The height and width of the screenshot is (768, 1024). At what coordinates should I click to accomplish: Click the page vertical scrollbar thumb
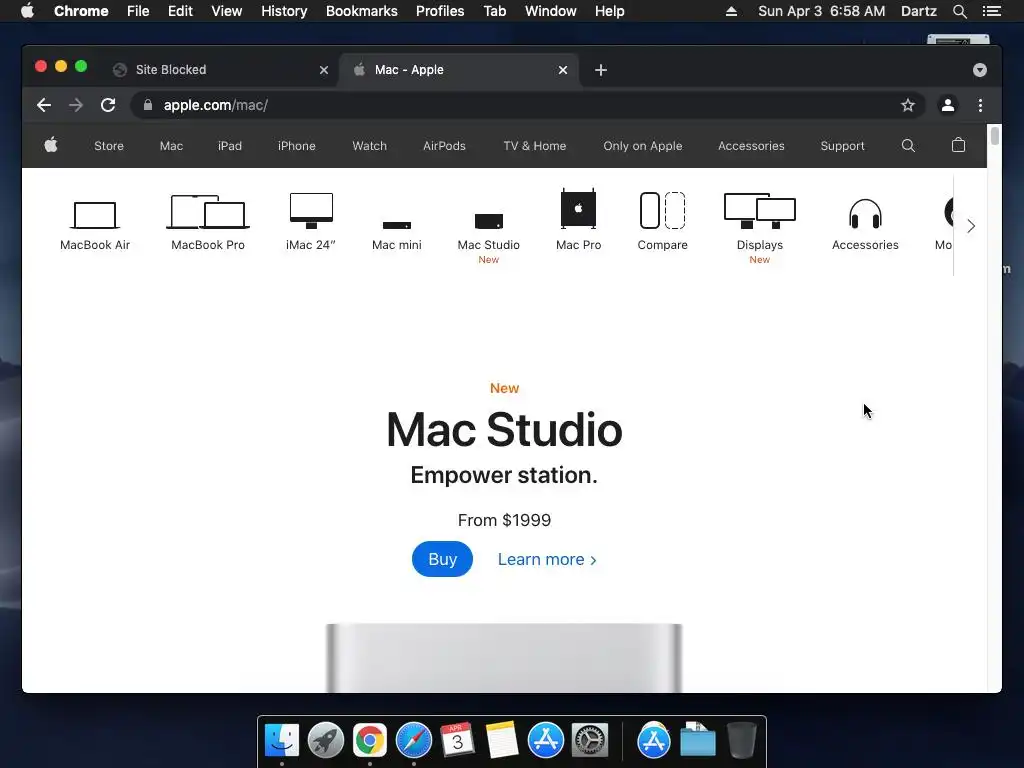click(995, 136)
